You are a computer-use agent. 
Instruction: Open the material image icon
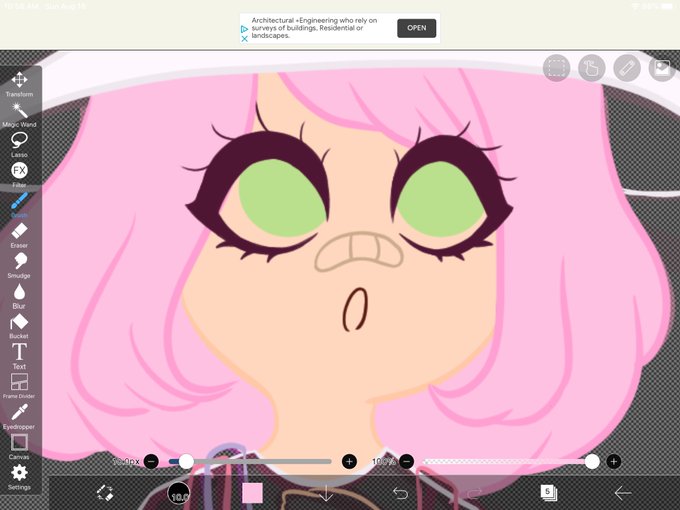(662, 68)
